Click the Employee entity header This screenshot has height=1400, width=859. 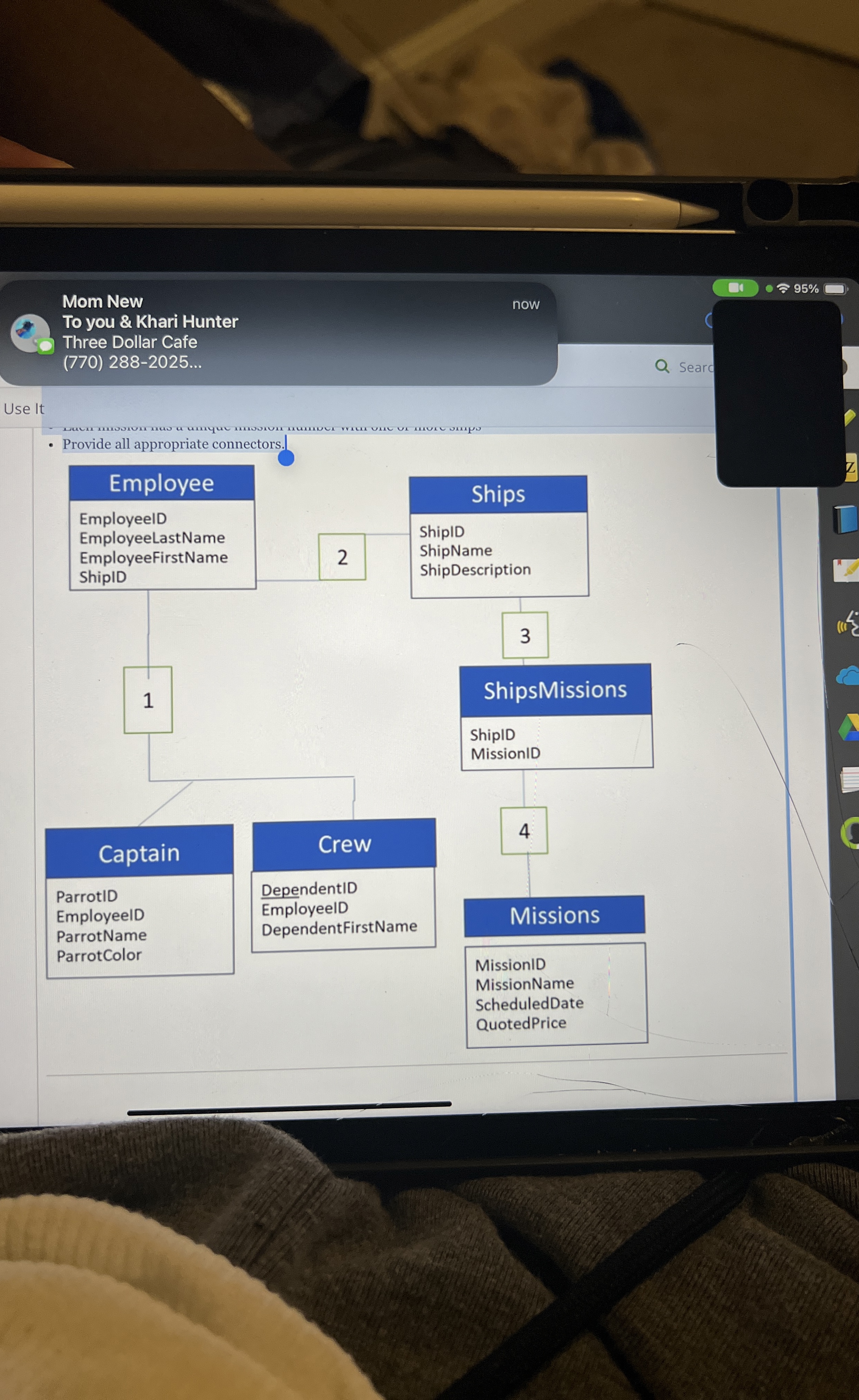click(162, 483)
